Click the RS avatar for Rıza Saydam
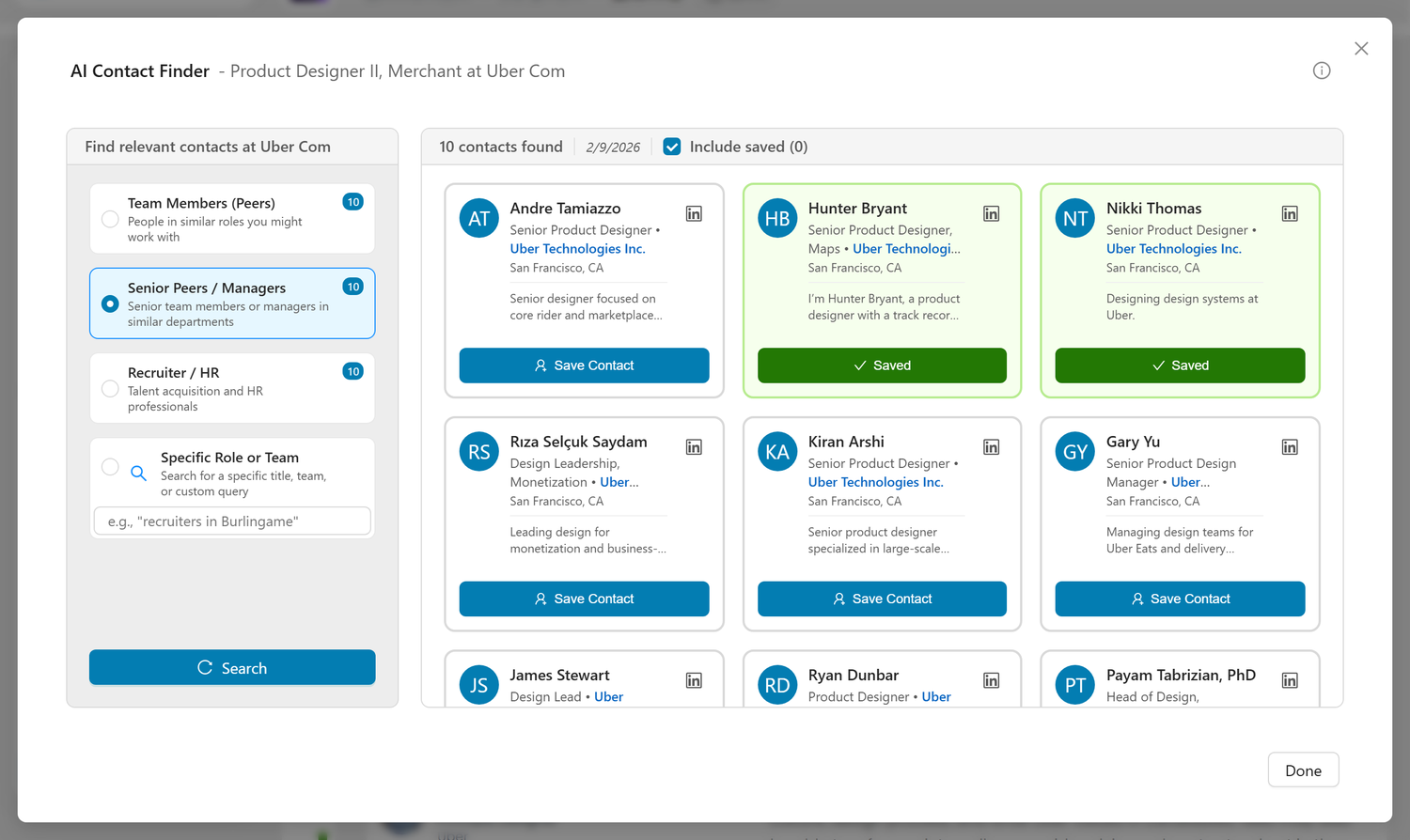This screenshot has height=840, width=1410. coord(479,452)
